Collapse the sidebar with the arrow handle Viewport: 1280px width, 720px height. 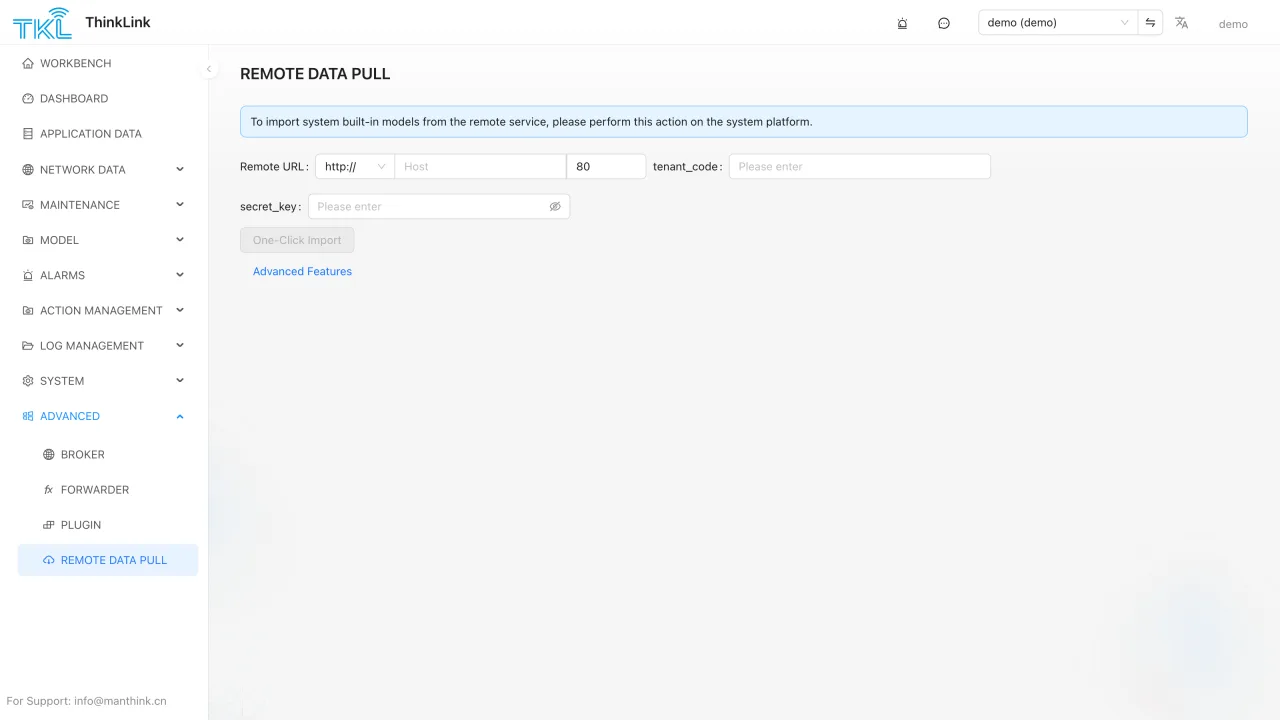click(x=208, y=69)
